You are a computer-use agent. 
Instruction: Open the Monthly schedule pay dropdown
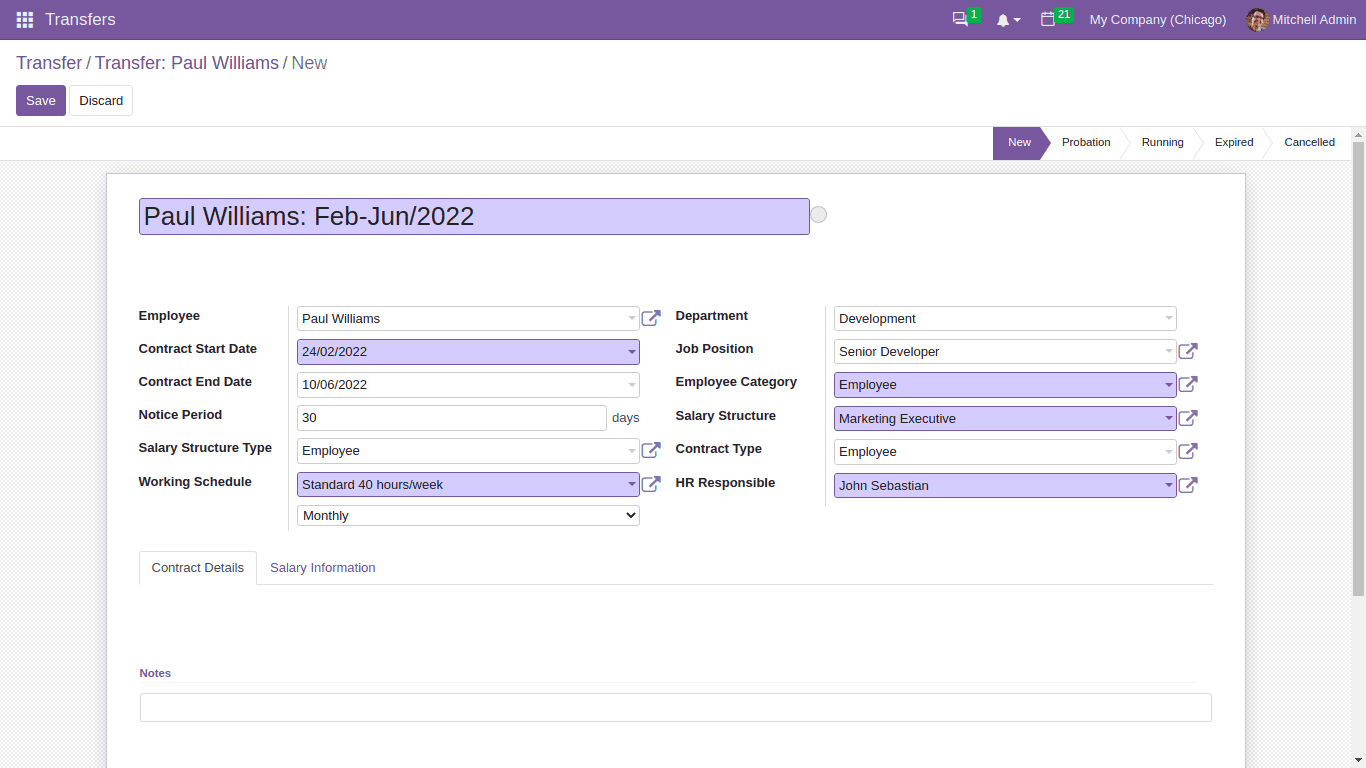pos(467,515)
